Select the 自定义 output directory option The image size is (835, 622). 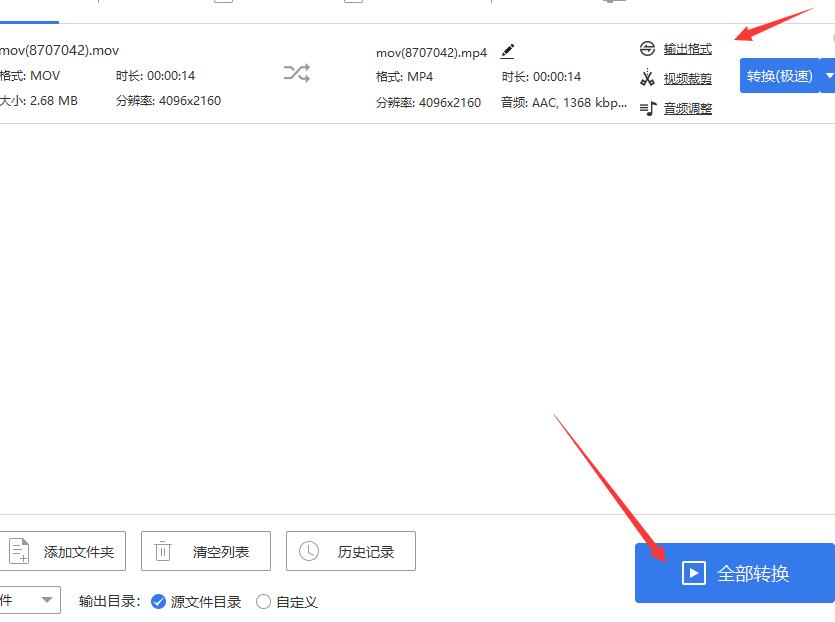[262, 601]
